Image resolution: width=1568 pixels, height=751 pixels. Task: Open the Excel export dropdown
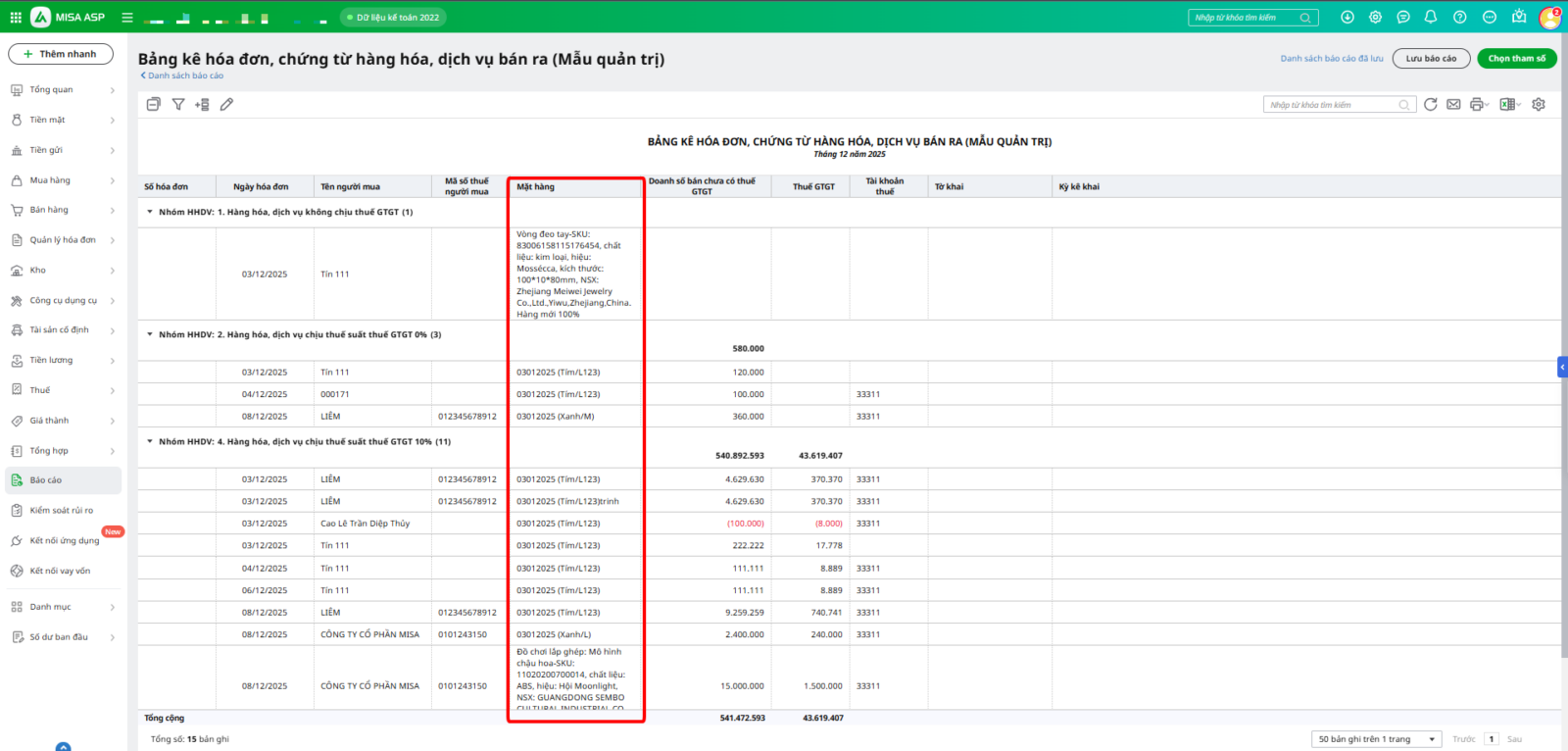pos(1510,104)
